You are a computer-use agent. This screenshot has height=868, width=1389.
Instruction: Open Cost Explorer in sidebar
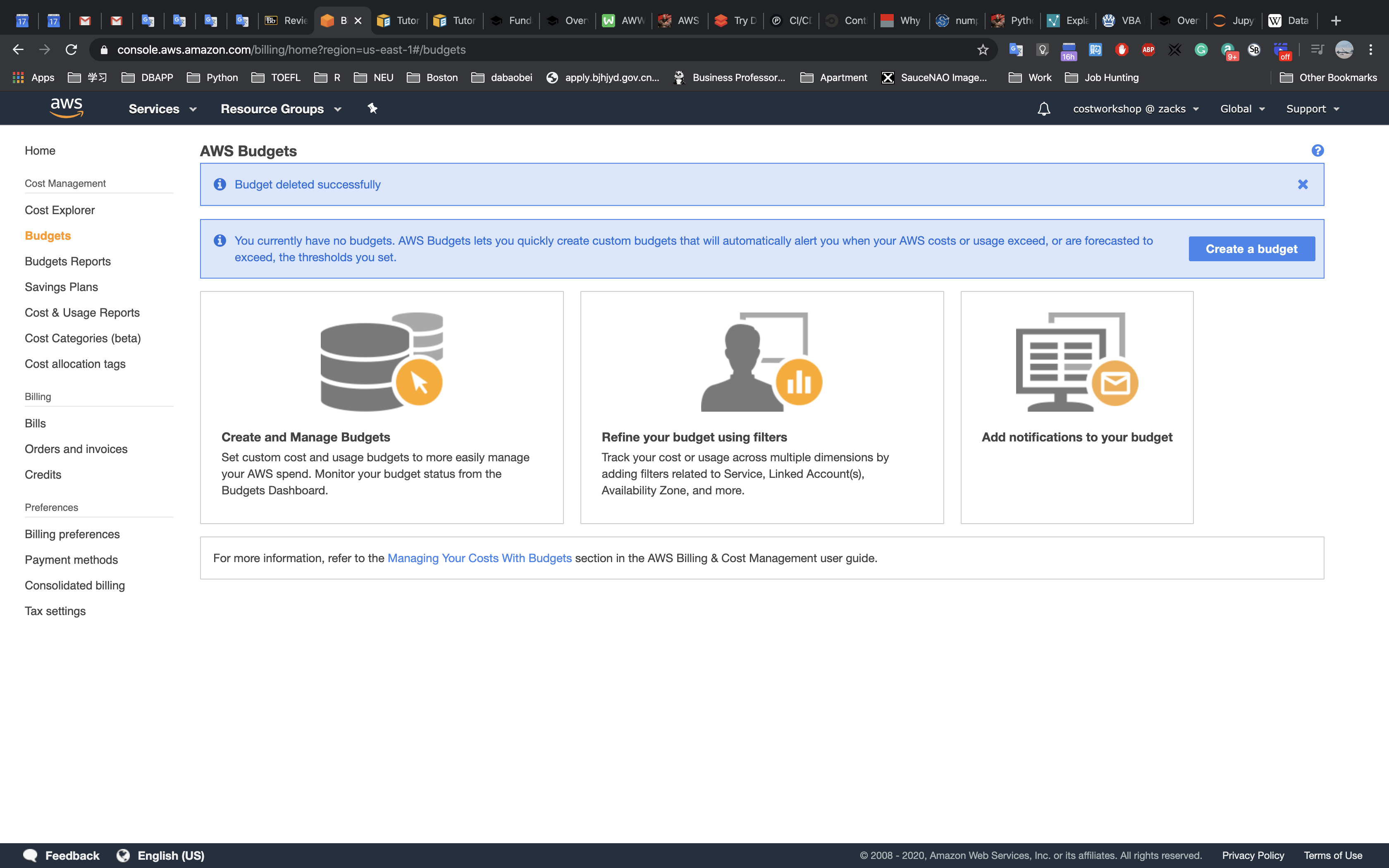click(60, 210)
